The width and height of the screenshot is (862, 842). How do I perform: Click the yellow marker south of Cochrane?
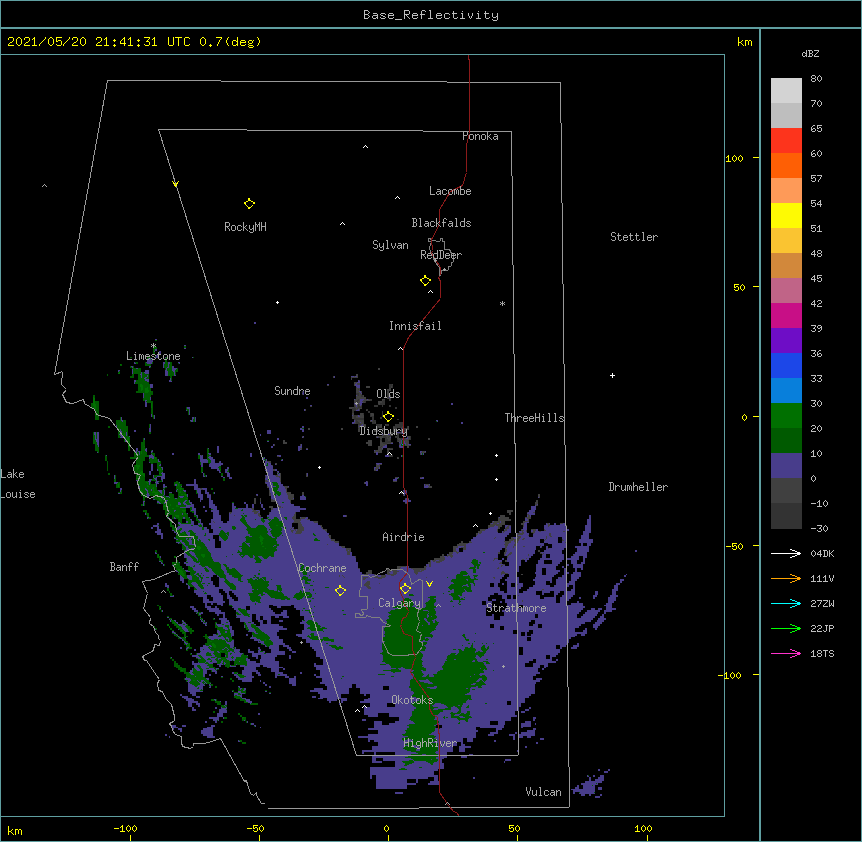(x=340, y=590)
